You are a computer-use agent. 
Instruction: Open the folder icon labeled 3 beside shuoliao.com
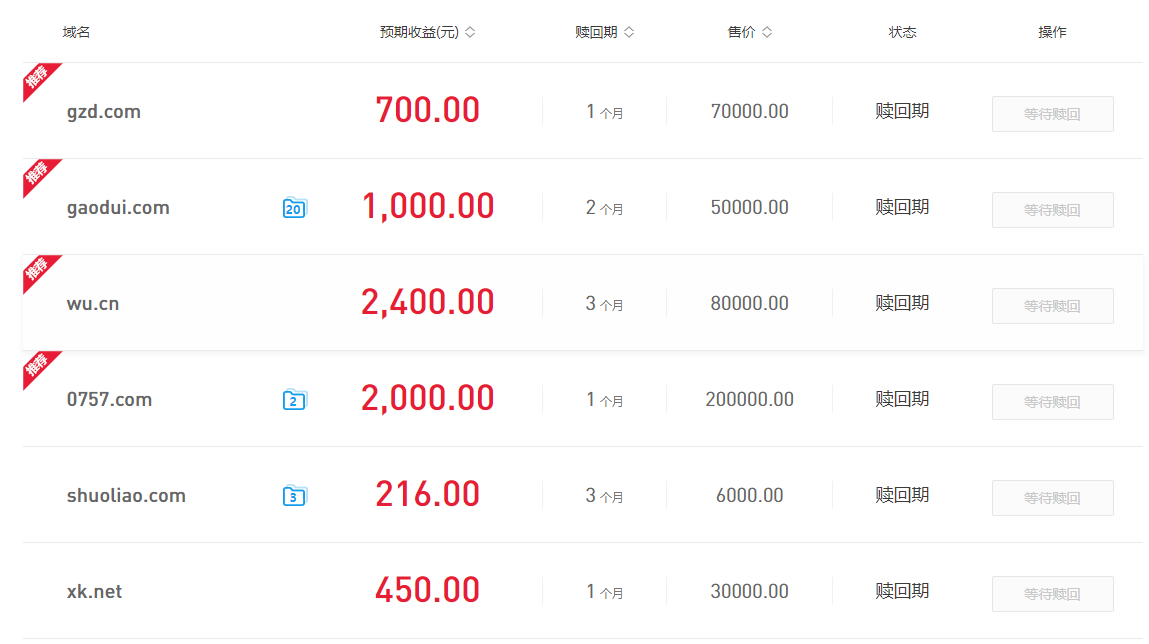[294, 496]
